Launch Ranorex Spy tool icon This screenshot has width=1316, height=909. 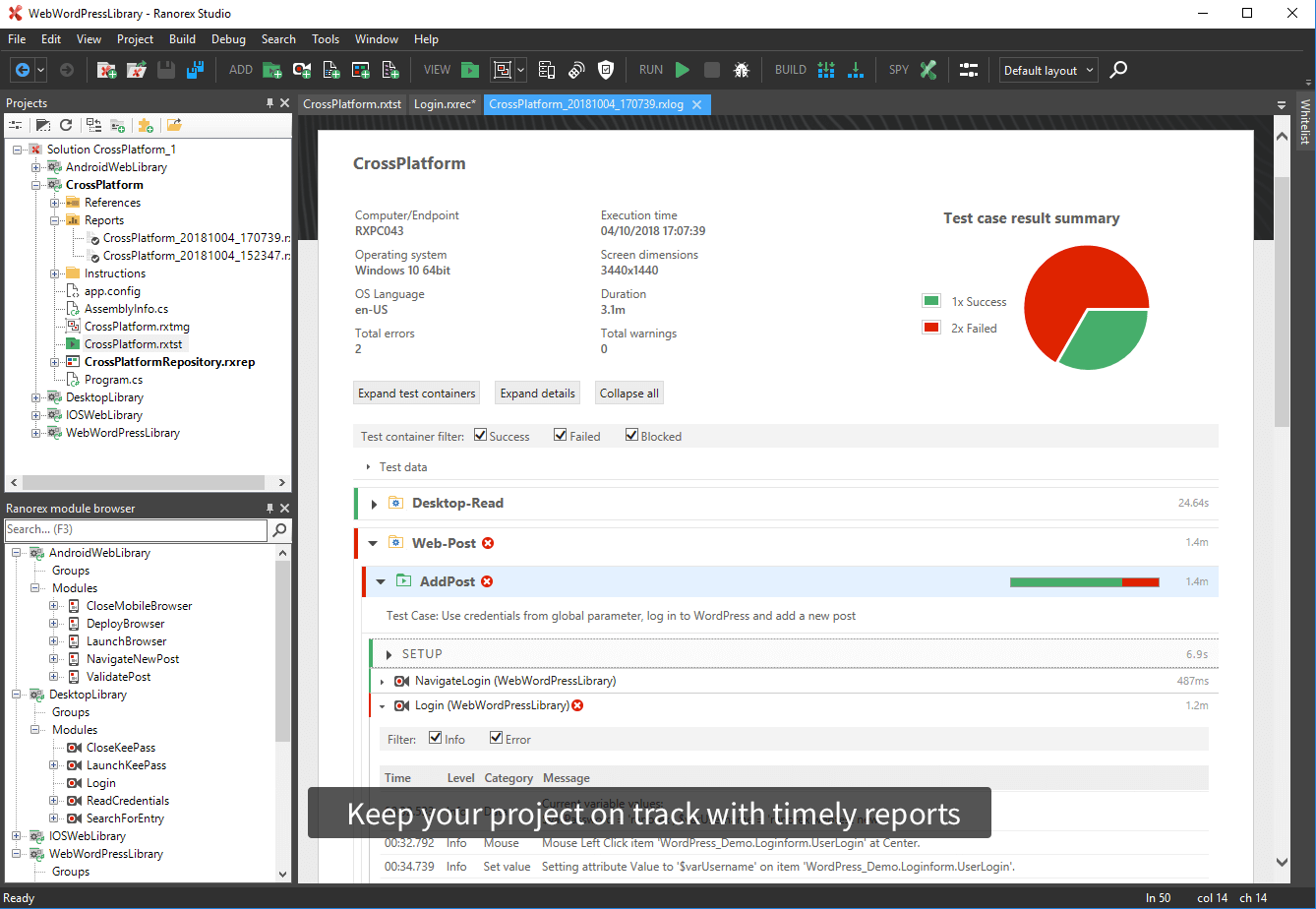click(x=927, y=70)
